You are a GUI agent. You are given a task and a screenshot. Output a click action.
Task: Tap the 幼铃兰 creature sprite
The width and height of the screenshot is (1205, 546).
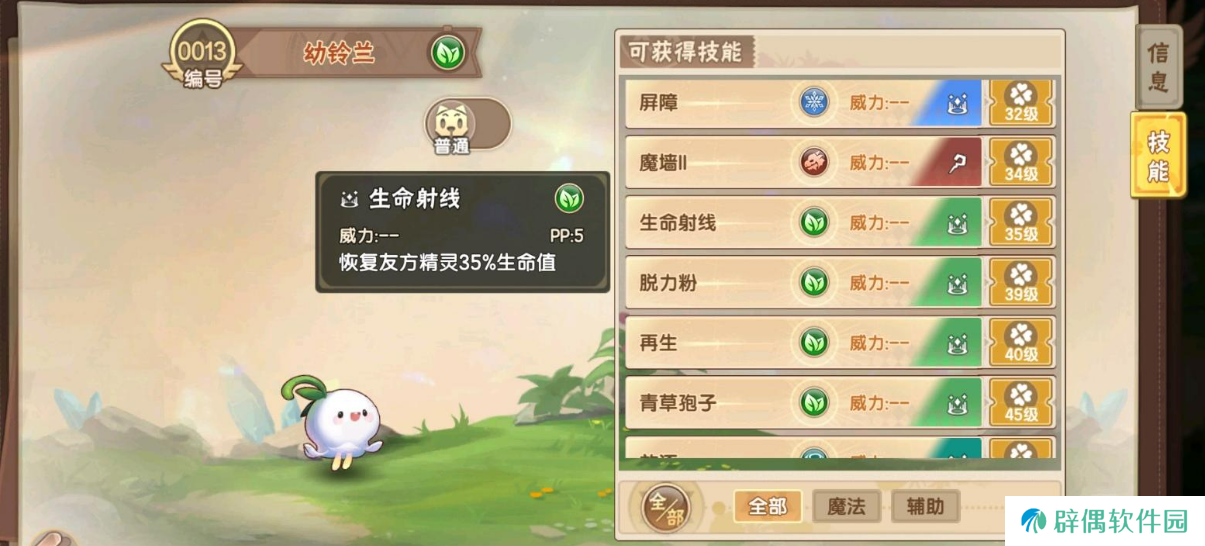coord(337,420)
